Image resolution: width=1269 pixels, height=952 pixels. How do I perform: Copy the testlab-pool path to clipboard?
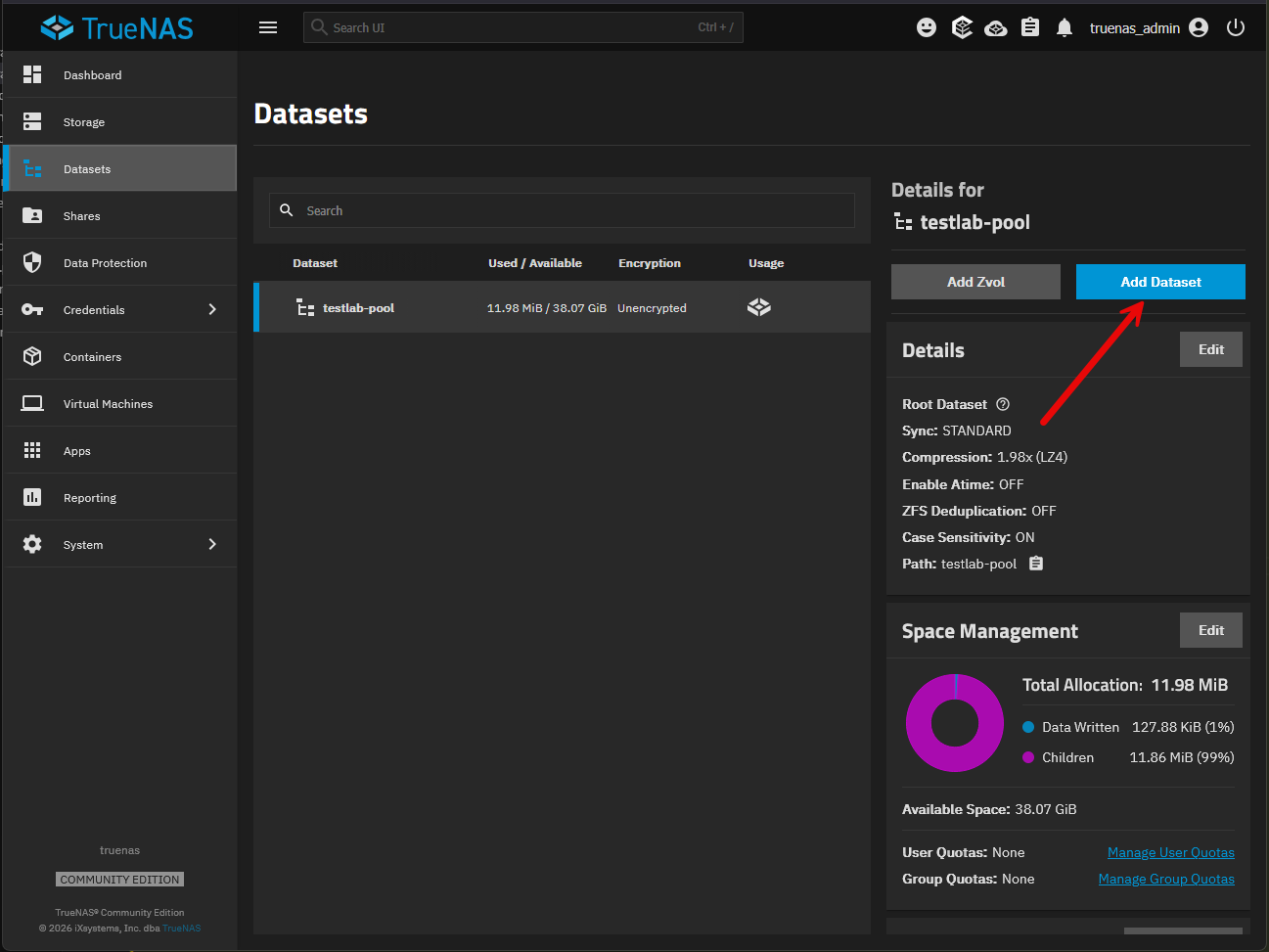pyautogui.click(x=1036, y=564)
